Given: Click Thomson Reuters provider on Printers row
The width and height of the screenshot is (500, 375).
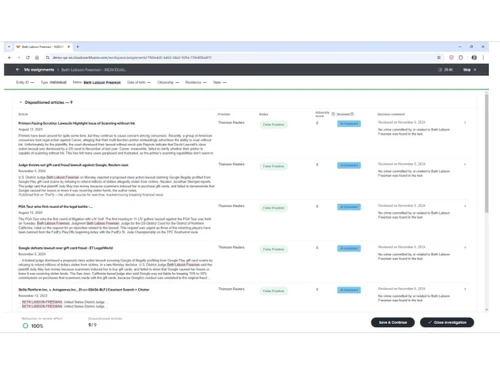Looking at the screenshot, I should pos(231,123).
